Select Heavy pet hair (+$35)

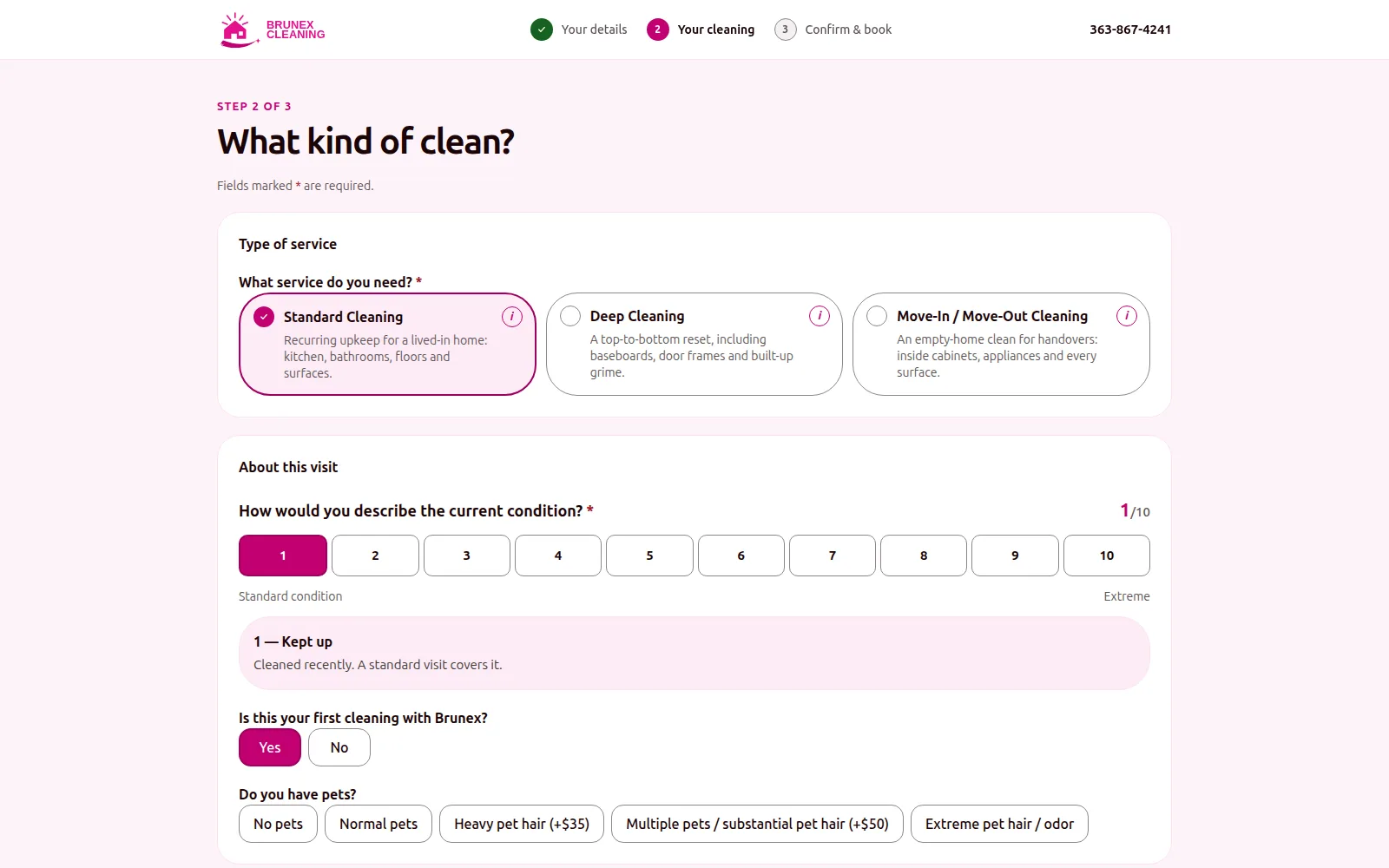[x=522, y=824]
